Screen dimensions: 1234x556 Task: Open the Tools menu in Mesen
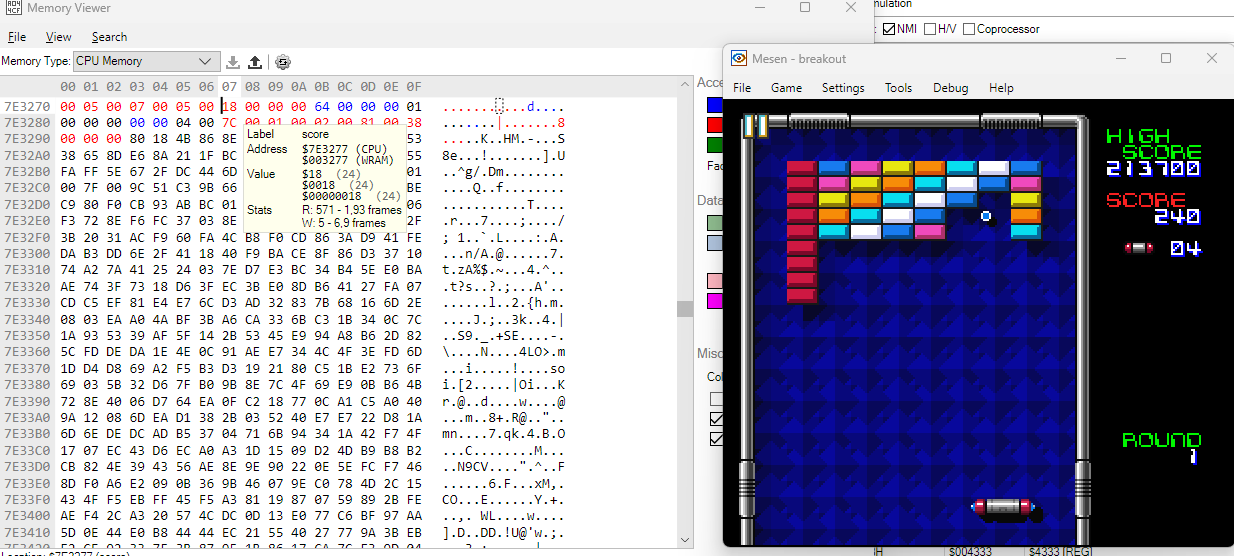coord(898,88)
